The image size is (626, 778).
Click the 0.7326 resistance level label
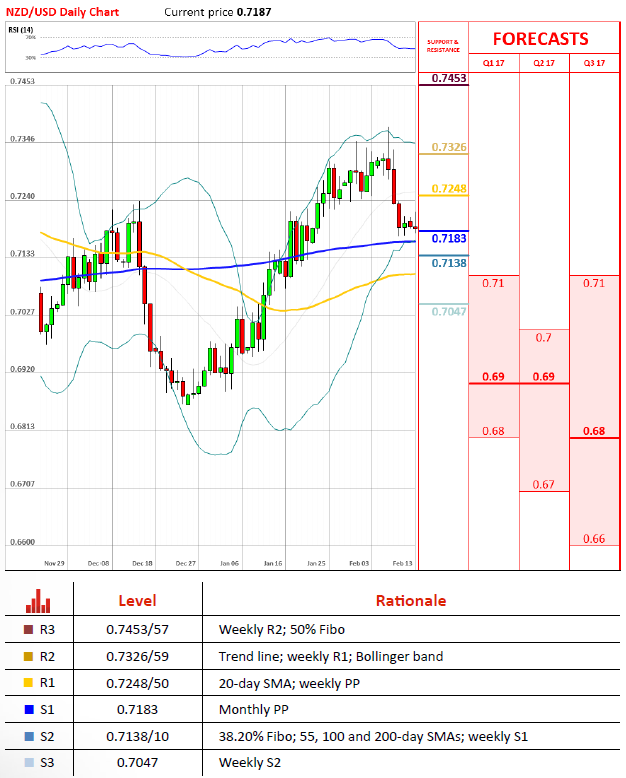pyautogui.click(x=449, y=147)
